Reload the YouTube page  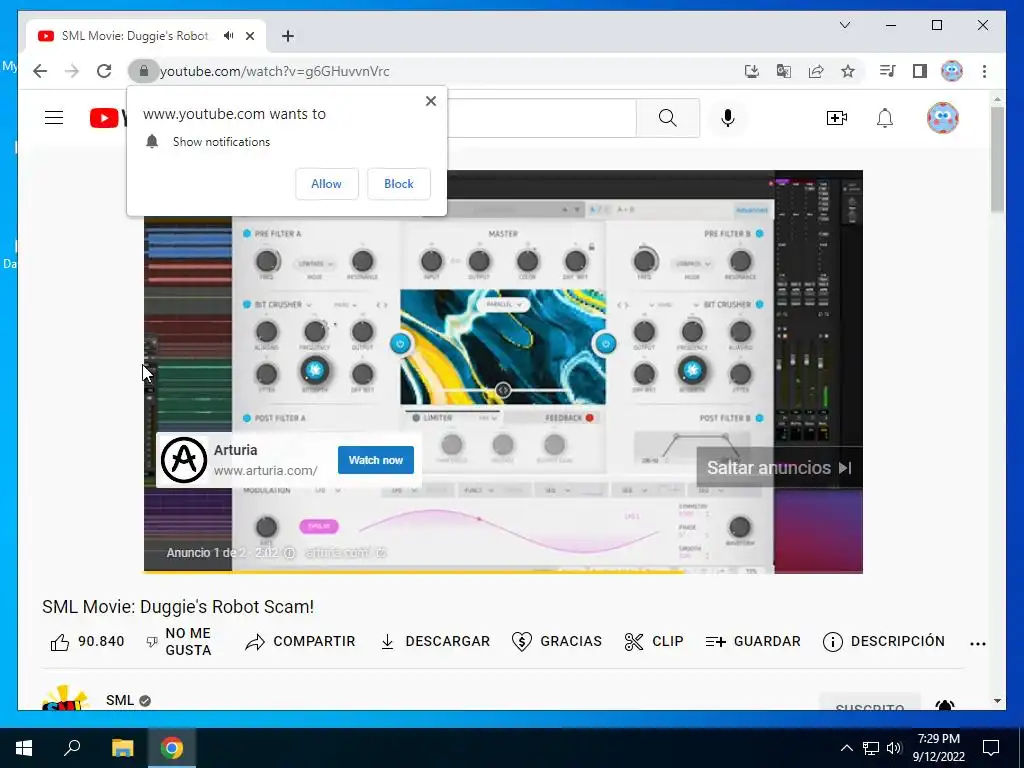[104, 71]
